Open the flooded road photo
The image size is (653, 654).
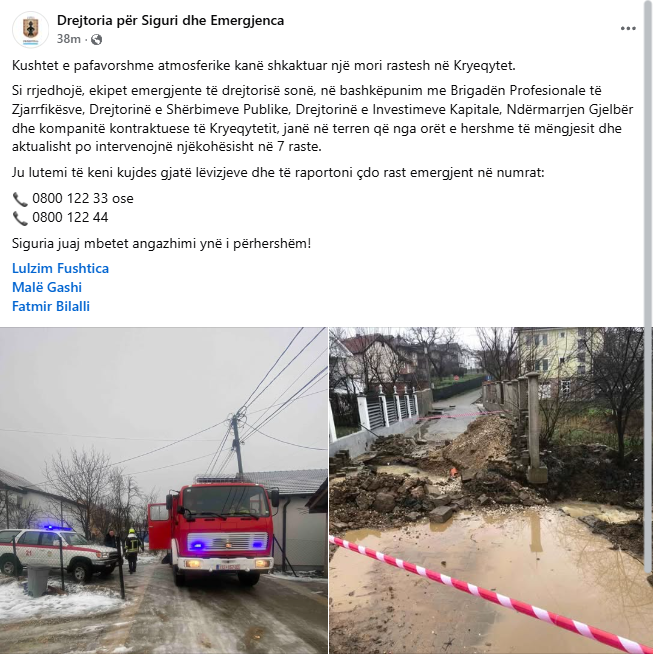(x=487, y=490)
